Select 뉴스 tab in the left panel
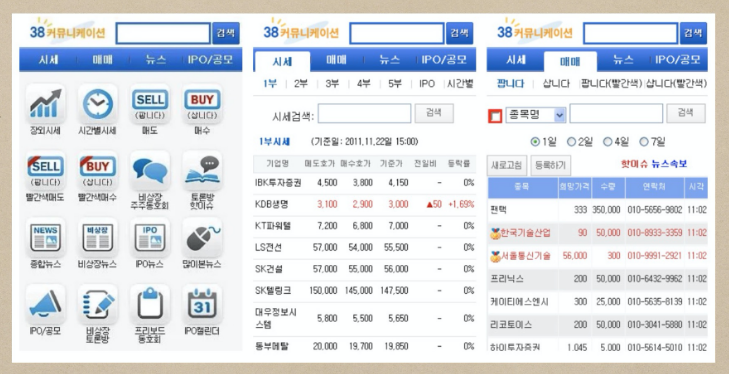 click(156, 60)
